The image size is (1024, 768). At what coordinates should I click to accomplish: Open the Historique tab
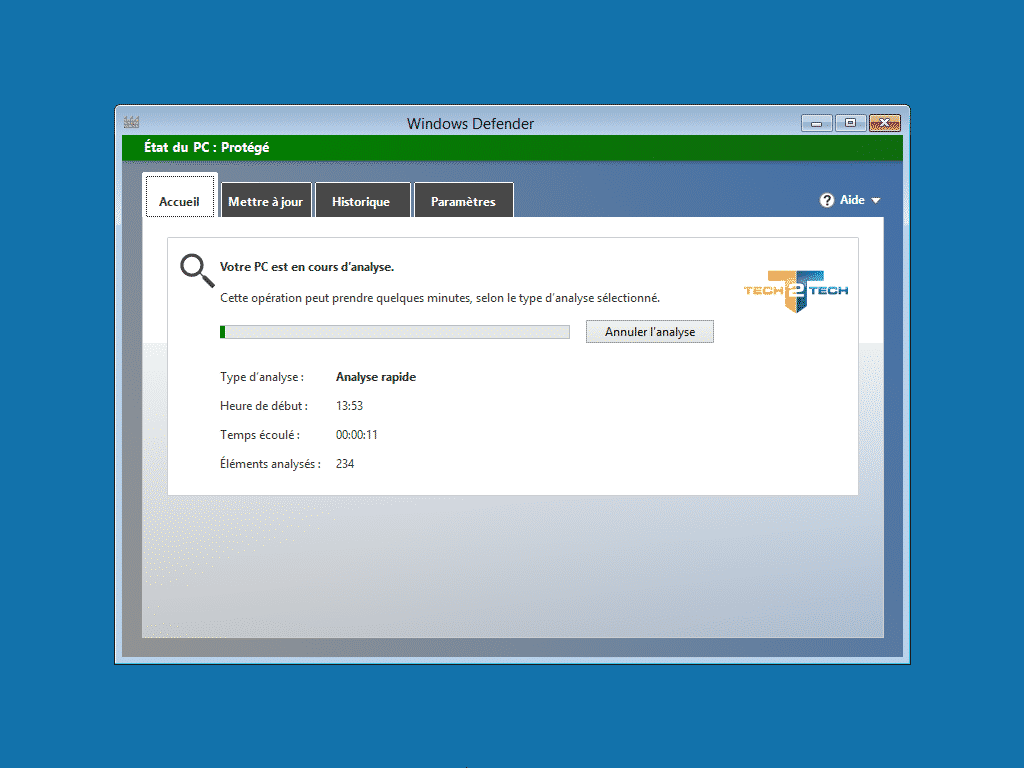[x=362, y=200]
